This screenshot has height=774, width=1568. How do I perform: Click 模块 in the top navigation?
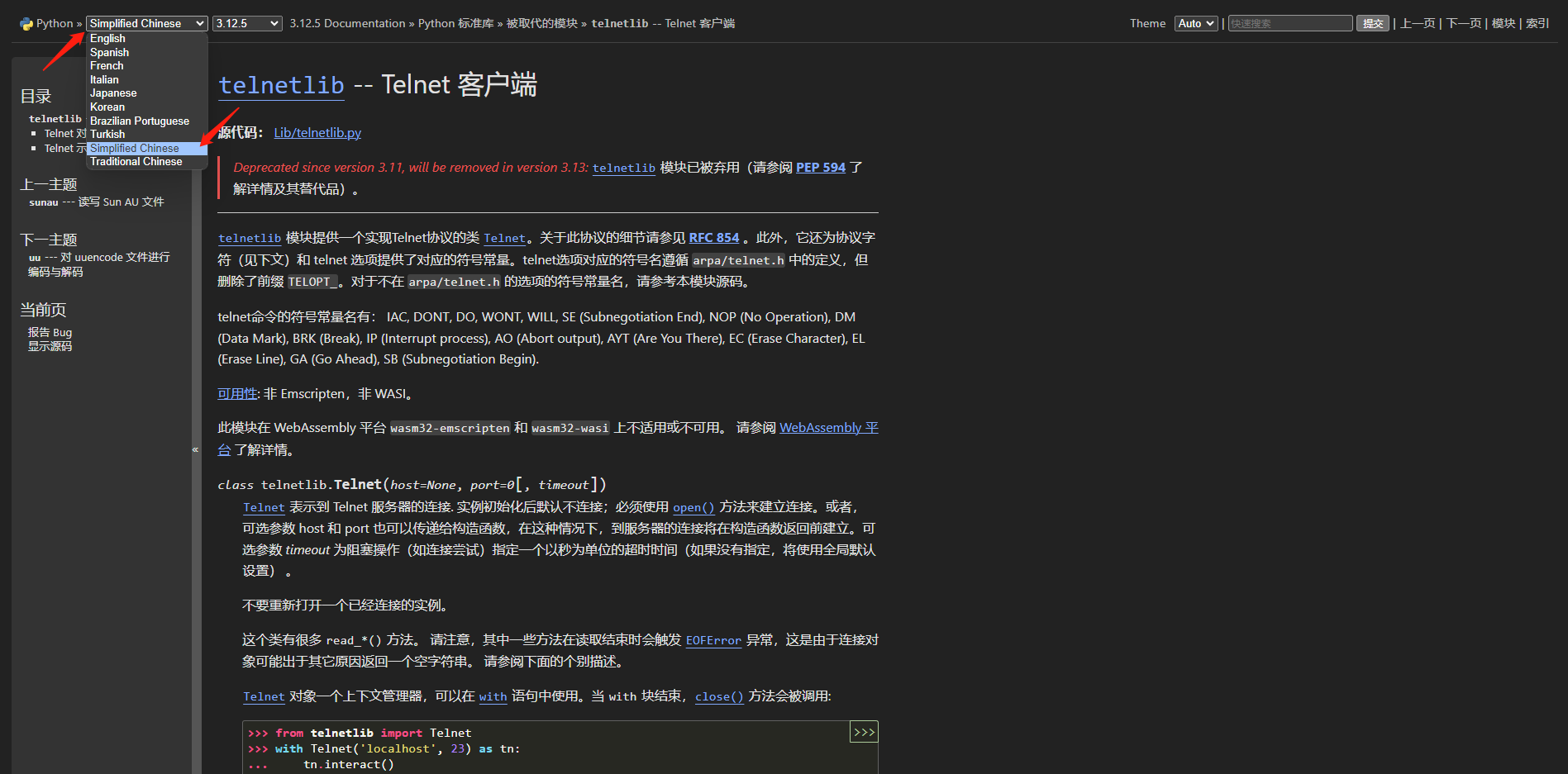pos(1504,22)
